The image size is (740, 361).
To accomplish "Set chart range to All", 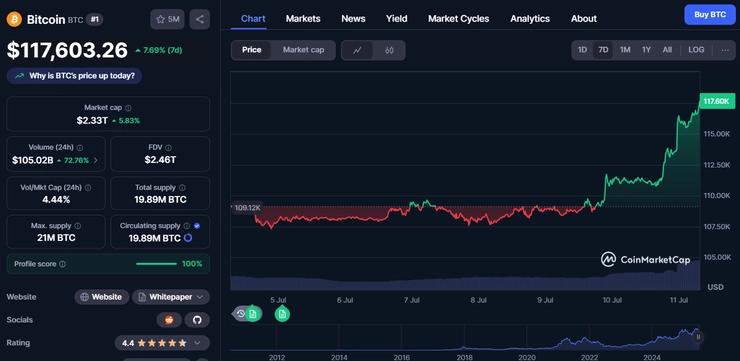I will [667, 50].
